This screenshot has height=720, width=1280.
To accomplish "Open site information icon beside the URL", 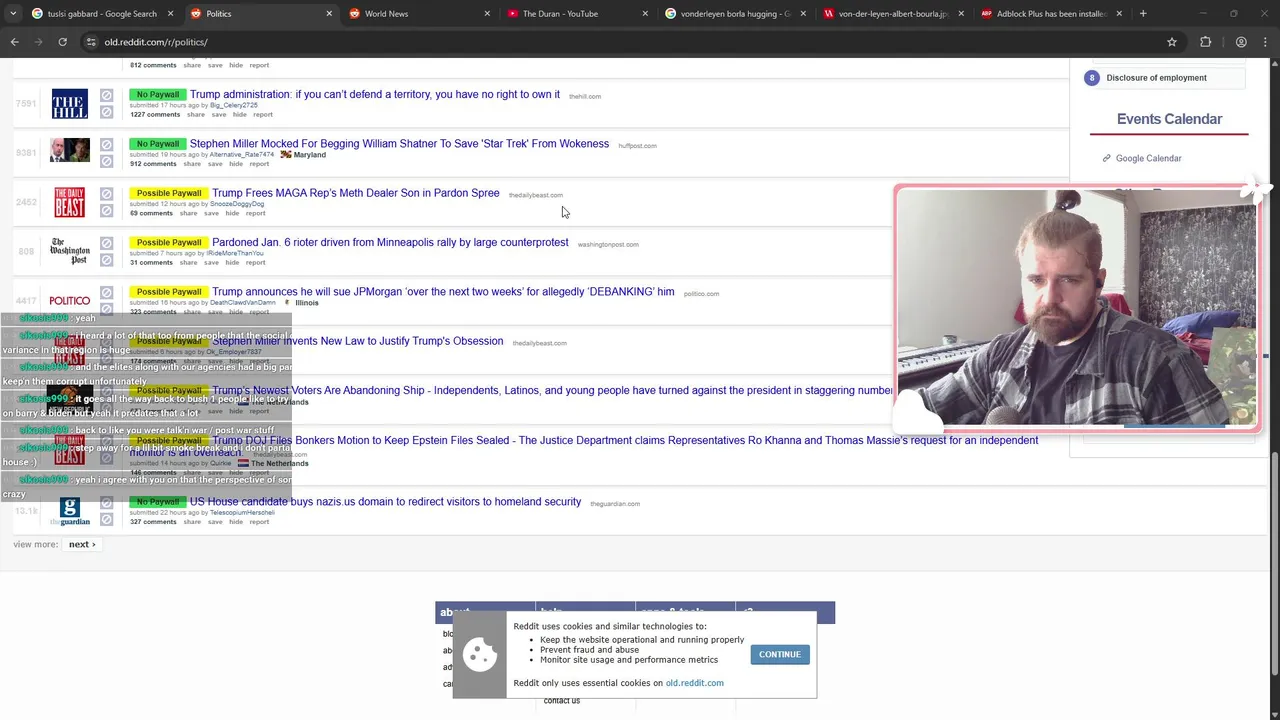I will point(91,42).
